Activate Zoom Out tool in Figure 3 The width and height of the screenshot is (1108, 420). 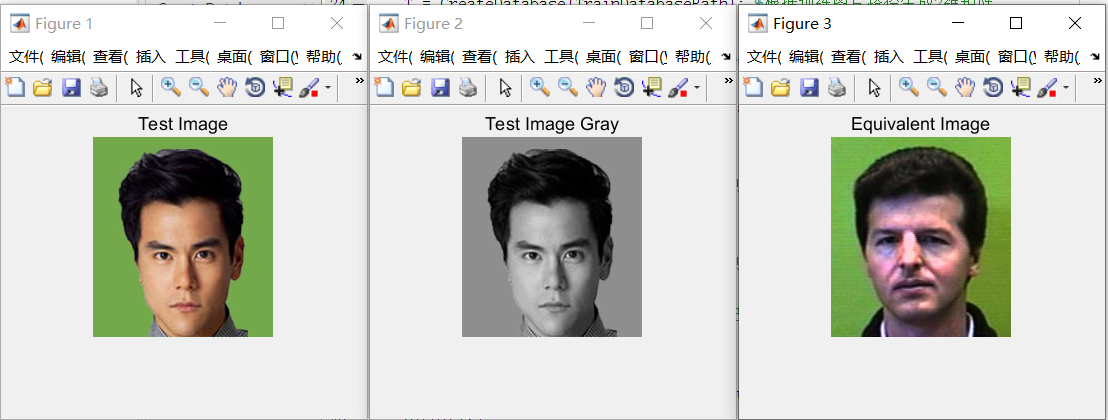[x=936, y=88]
